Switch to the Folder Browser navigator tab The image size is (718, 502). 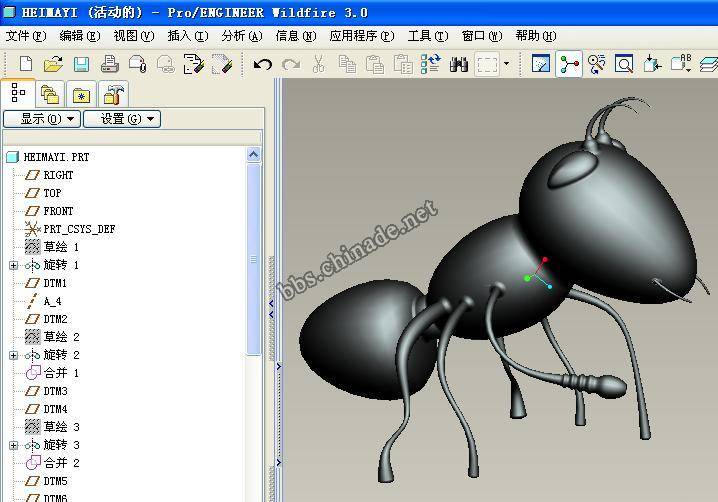(x=49, y=95)
